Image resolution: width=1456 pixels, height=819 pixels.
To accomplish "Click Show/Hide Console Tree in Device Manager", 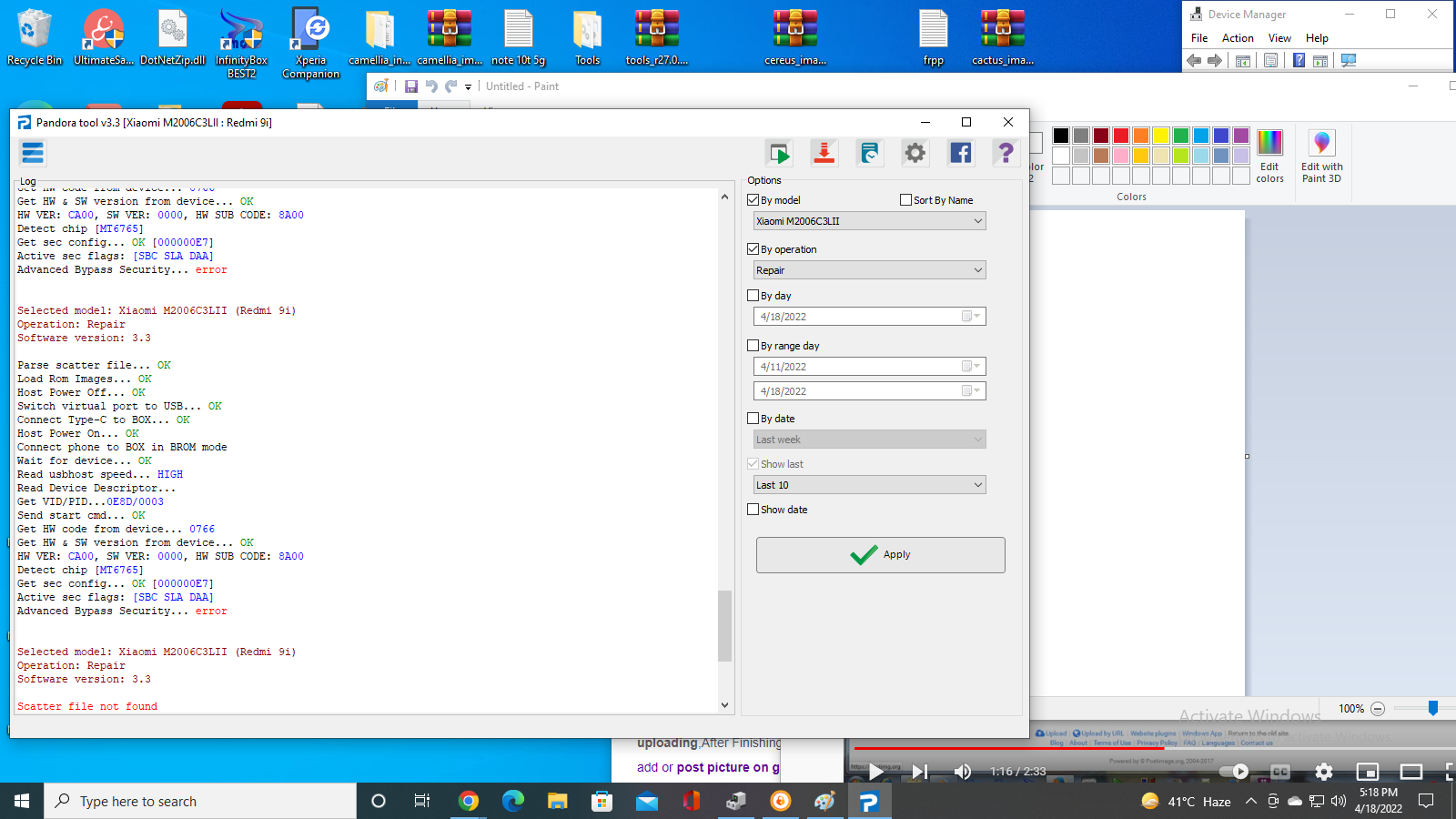I will (1242, 61).
